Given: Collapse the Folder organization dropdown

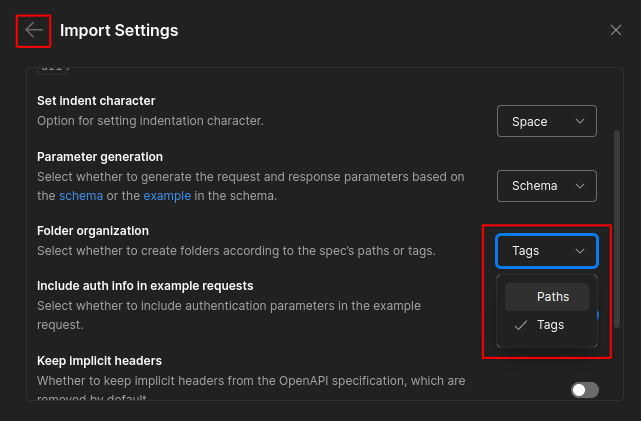Looking at the screenshot, I should click(x=546, y=251).
